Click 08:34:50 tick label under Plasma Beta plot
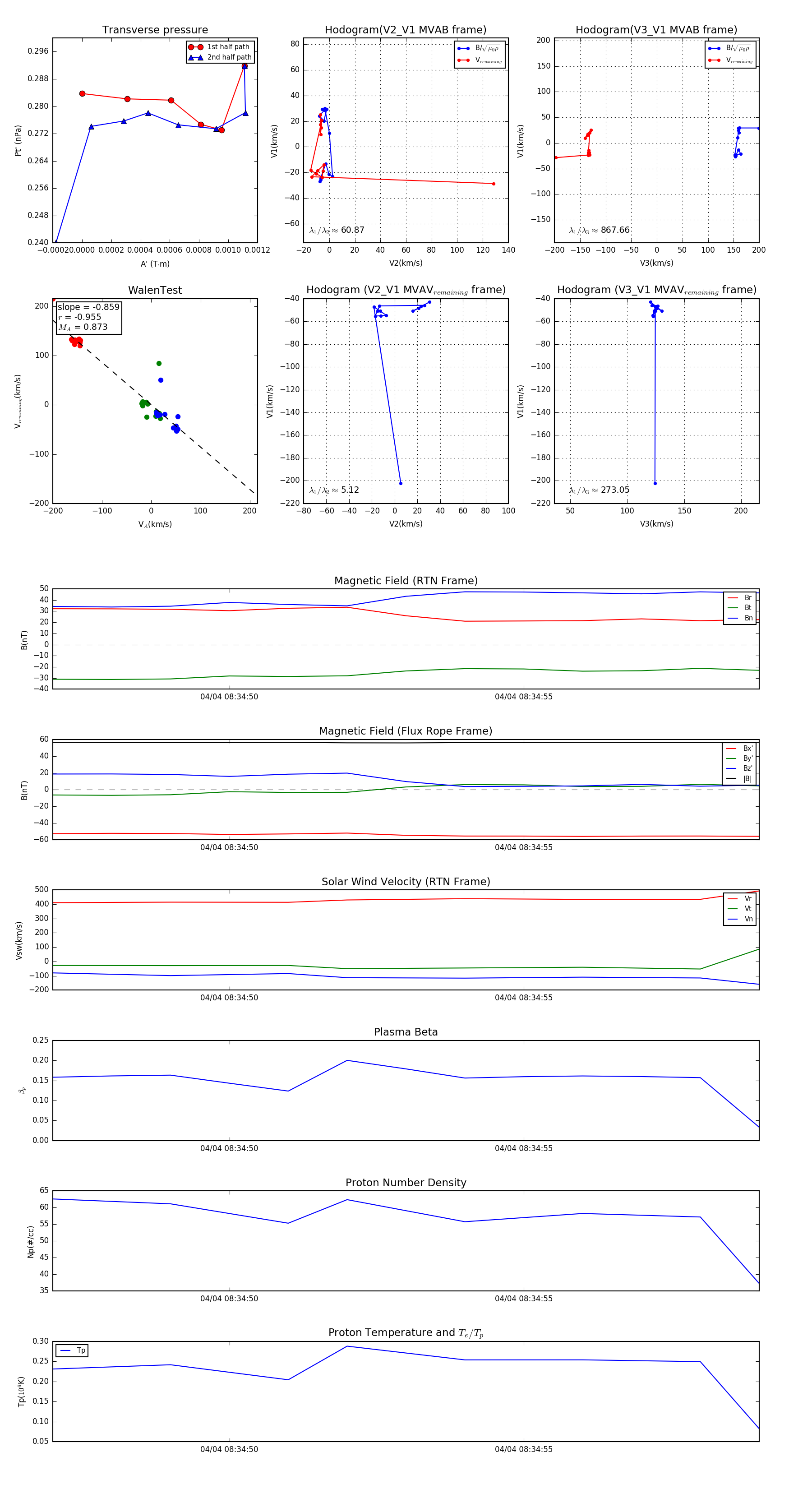 229,1148
